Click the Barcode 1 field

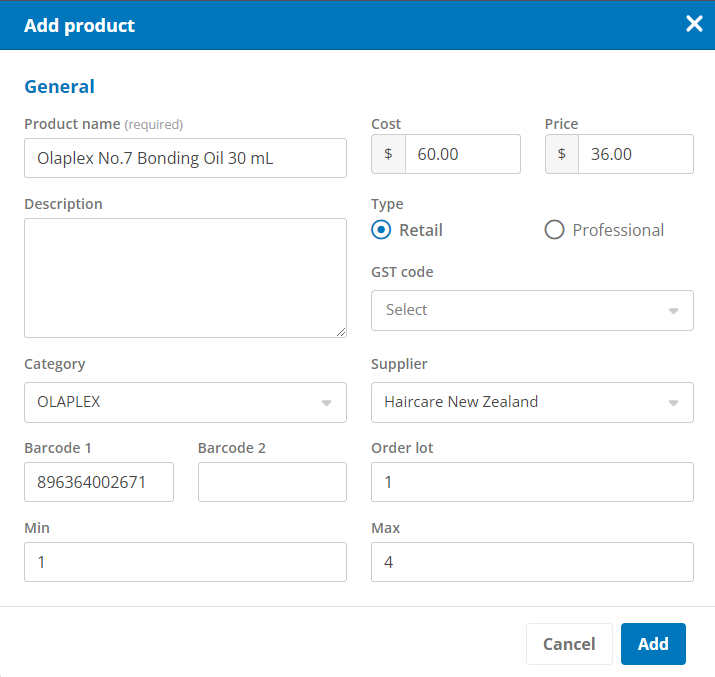99,482
